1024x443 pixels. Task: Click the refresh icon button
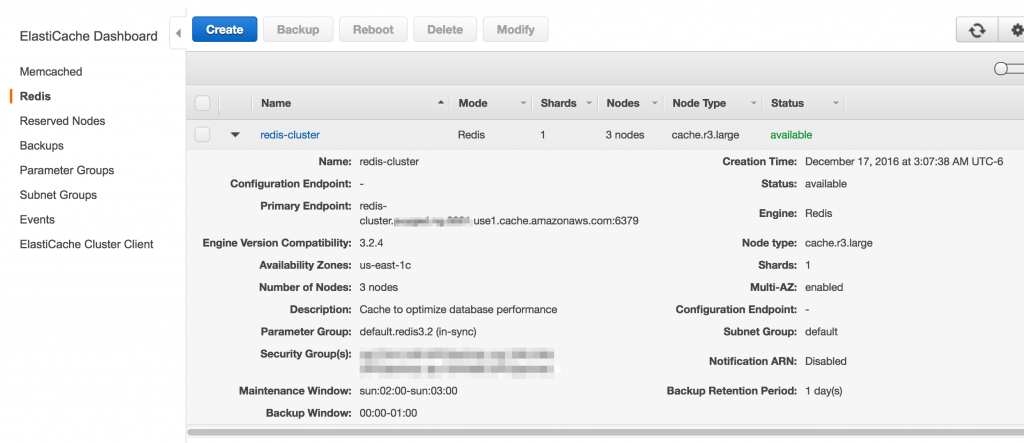pyautogui.click(x=977, y=30)
